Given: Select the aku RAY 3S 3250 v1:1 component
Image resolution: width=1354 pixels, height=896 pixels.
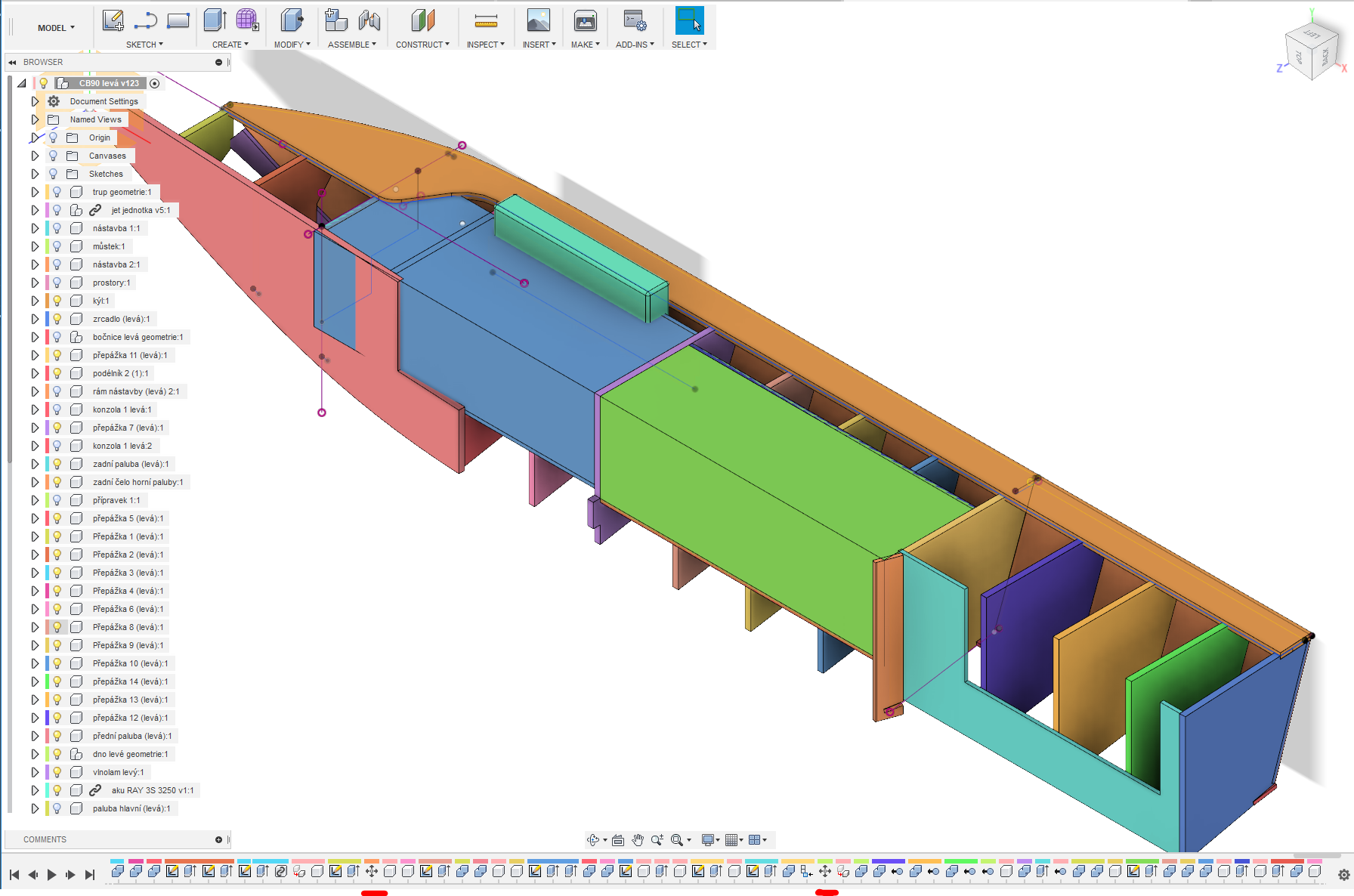Looking at the screenshot, I should (152, 790).
